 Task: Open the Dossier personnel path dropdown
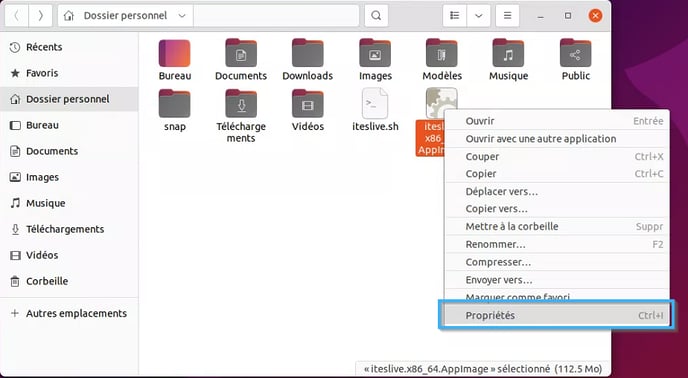(x=181, y=16)
